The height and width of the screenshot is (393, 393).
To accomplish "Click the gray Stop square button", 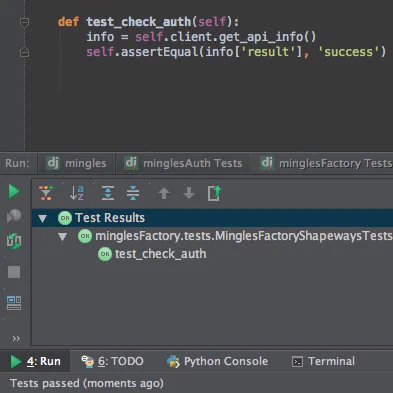I will point(14,272).
